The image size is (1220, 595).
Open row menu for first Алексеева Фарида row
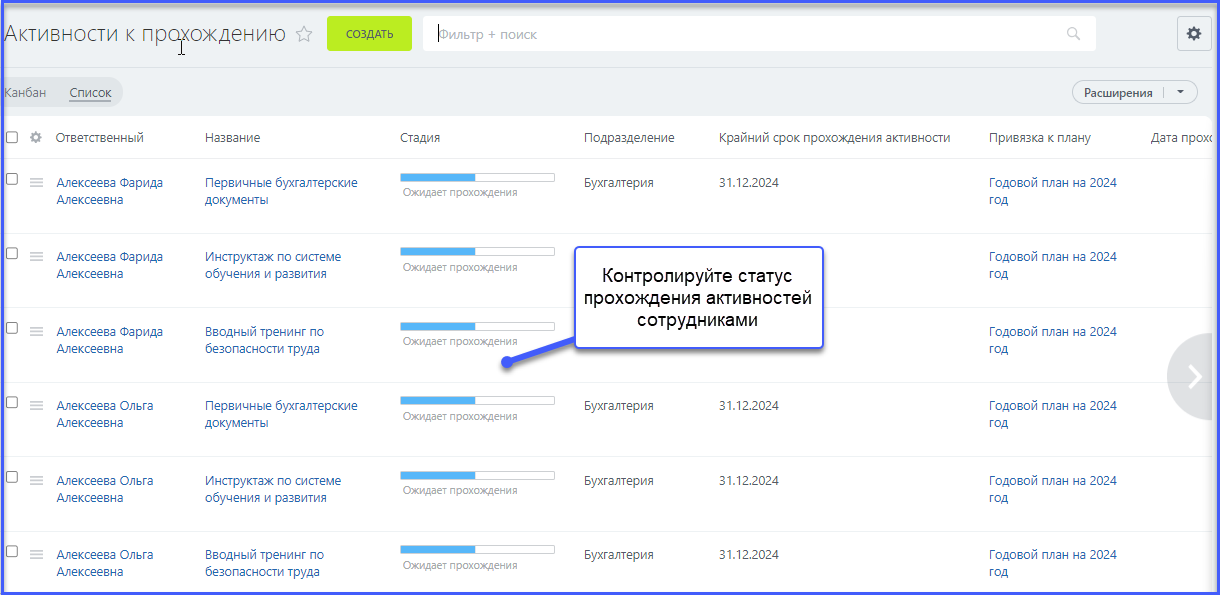point(36,183)
